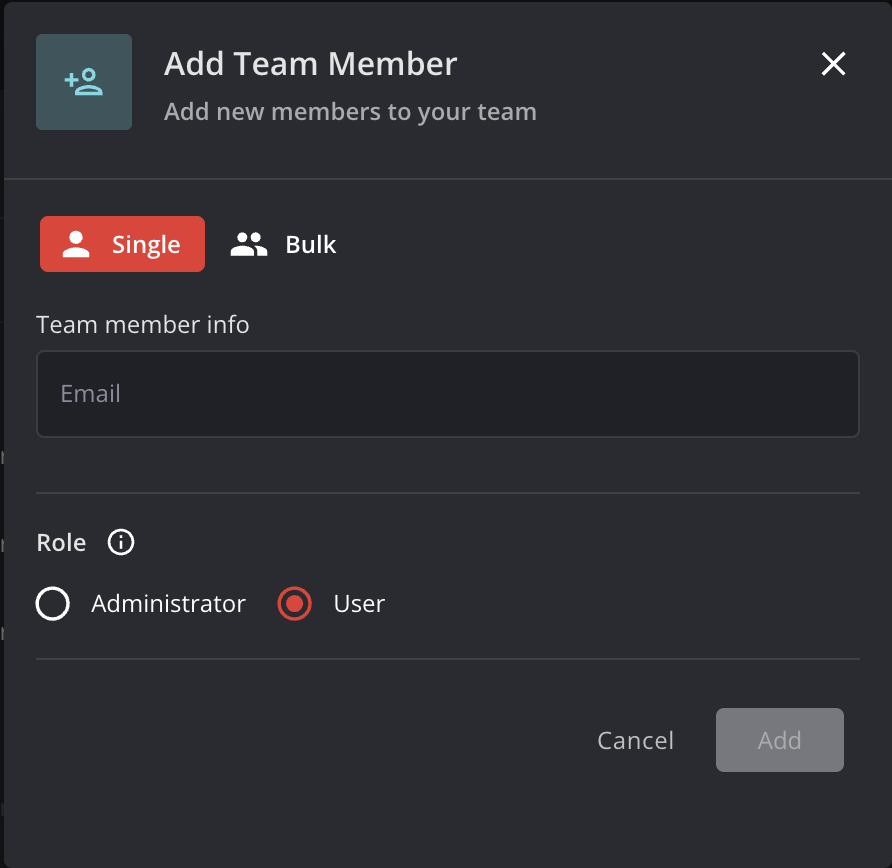Click the Administrator role label text
Viewport: 892px width, 868px height.
click(x=168, y=604)
